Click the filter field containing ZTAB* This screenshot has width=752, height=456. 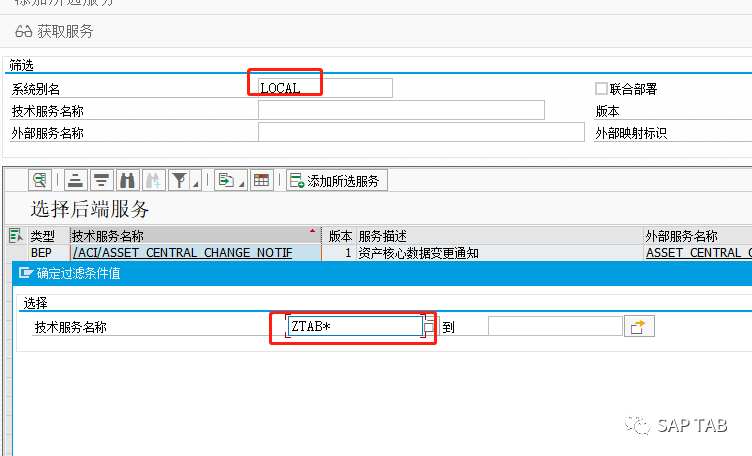pyautogui.click(x=354, y=327)
